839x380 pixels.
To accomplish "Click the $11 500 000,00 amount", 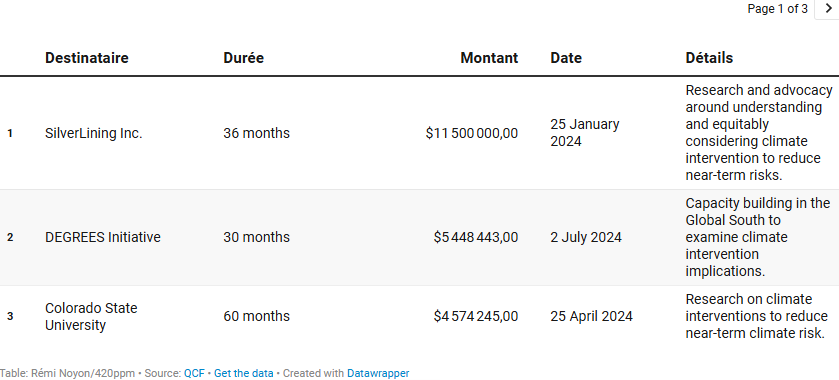I will [x=472, y=133].
